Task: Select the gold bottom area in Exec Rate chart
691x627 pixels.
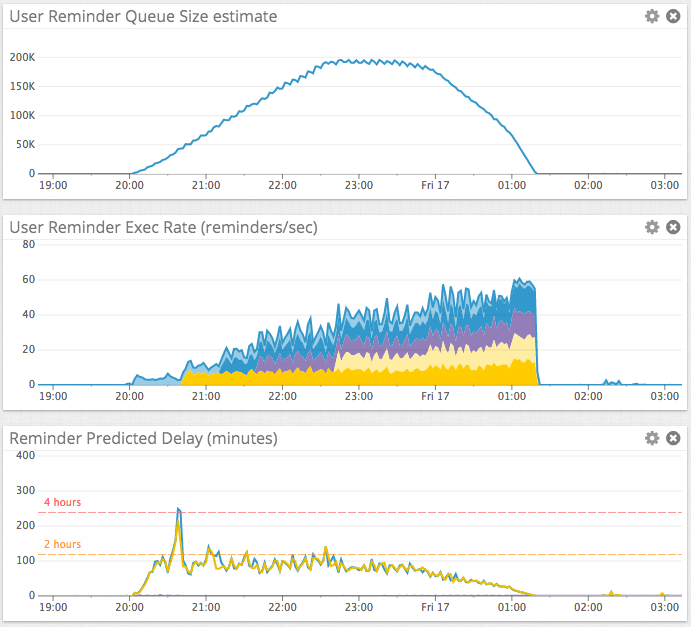Action: coord(397,378)
